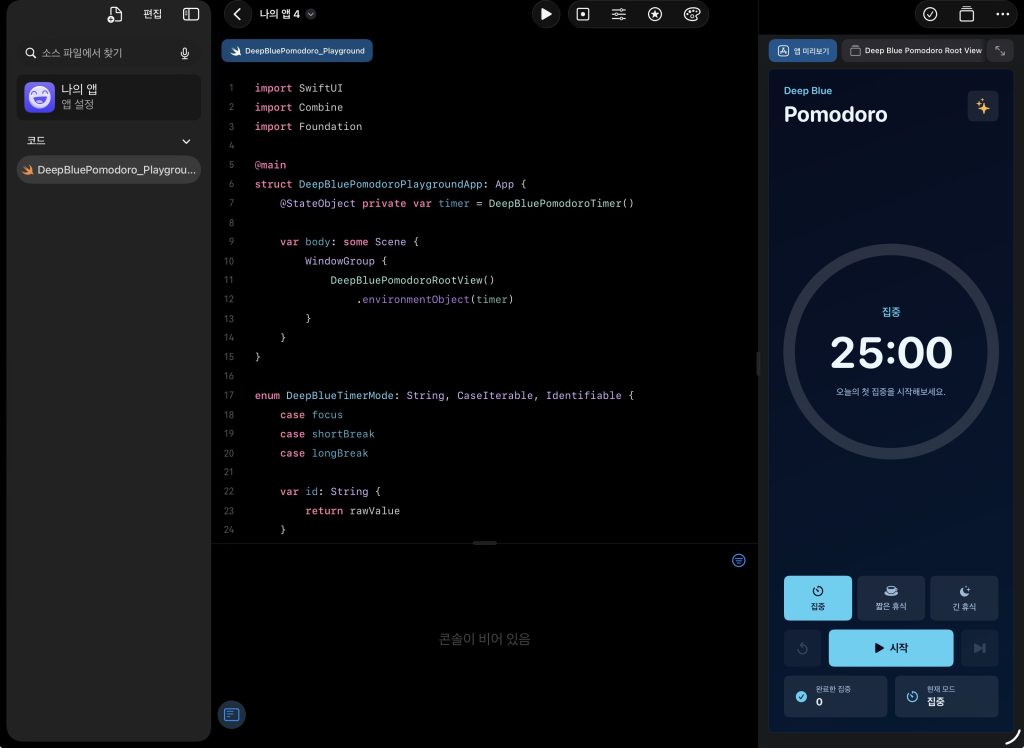Click the reset circular arrow button
The height and width of the screenshot is (748, 1024).
tap(803, 648)
